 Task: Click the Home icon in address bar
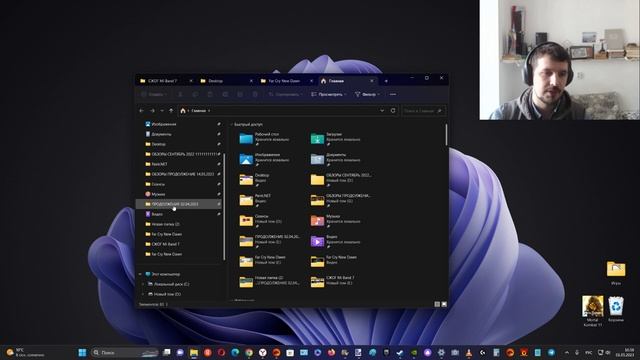coord(183,111)
